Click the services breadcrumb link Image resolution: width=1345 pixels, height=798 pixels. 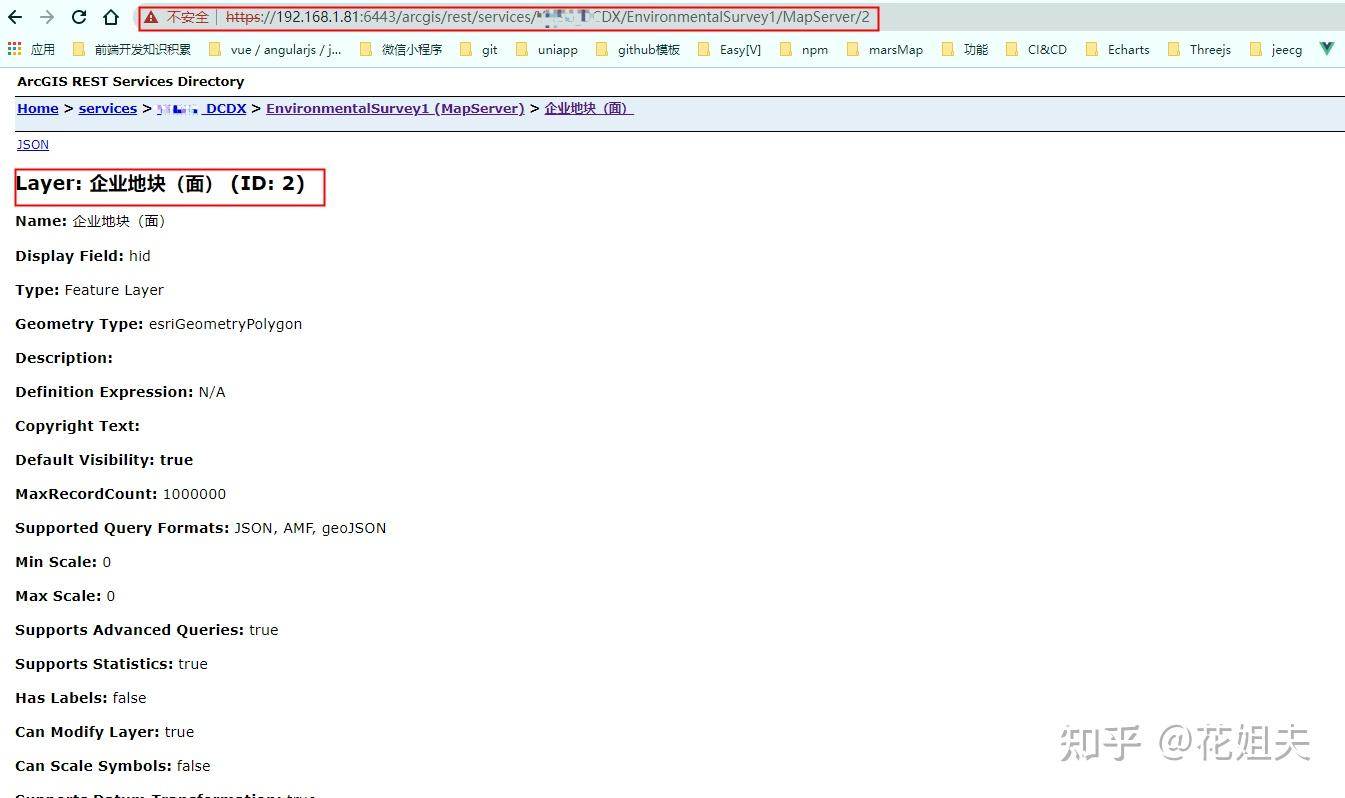[107, 108]
